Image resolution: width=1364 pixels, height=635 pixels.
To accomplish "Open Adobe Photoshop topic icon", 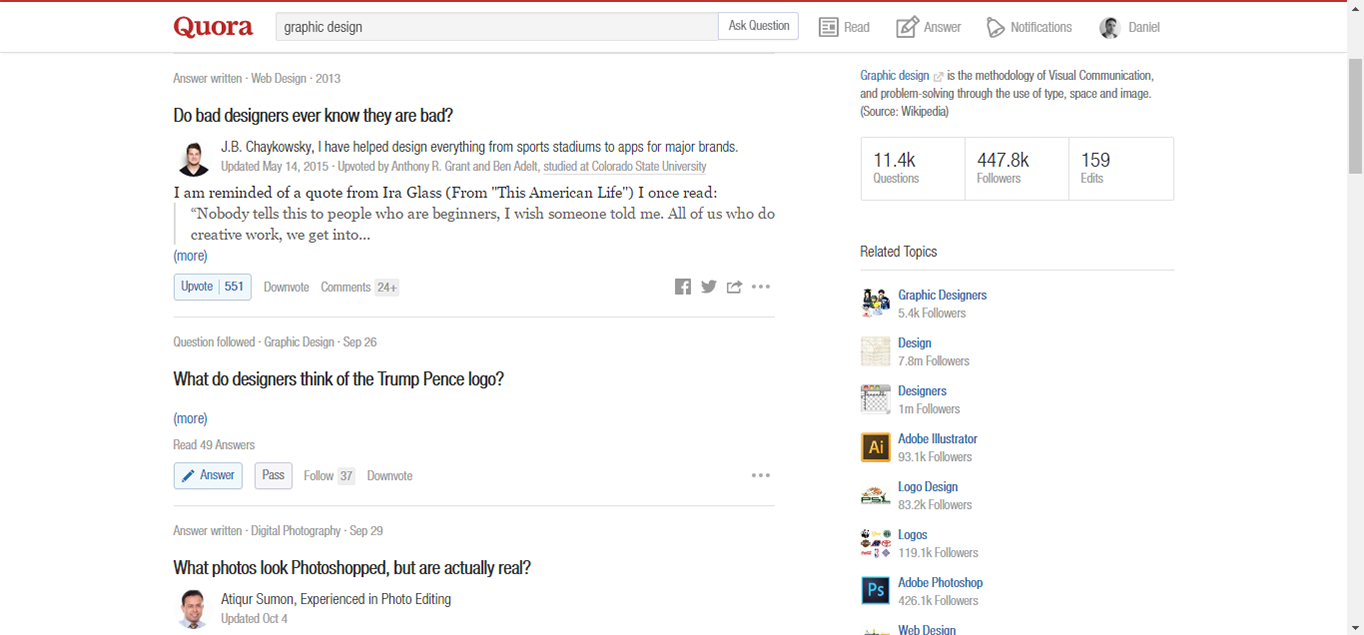I will (876, 591).
